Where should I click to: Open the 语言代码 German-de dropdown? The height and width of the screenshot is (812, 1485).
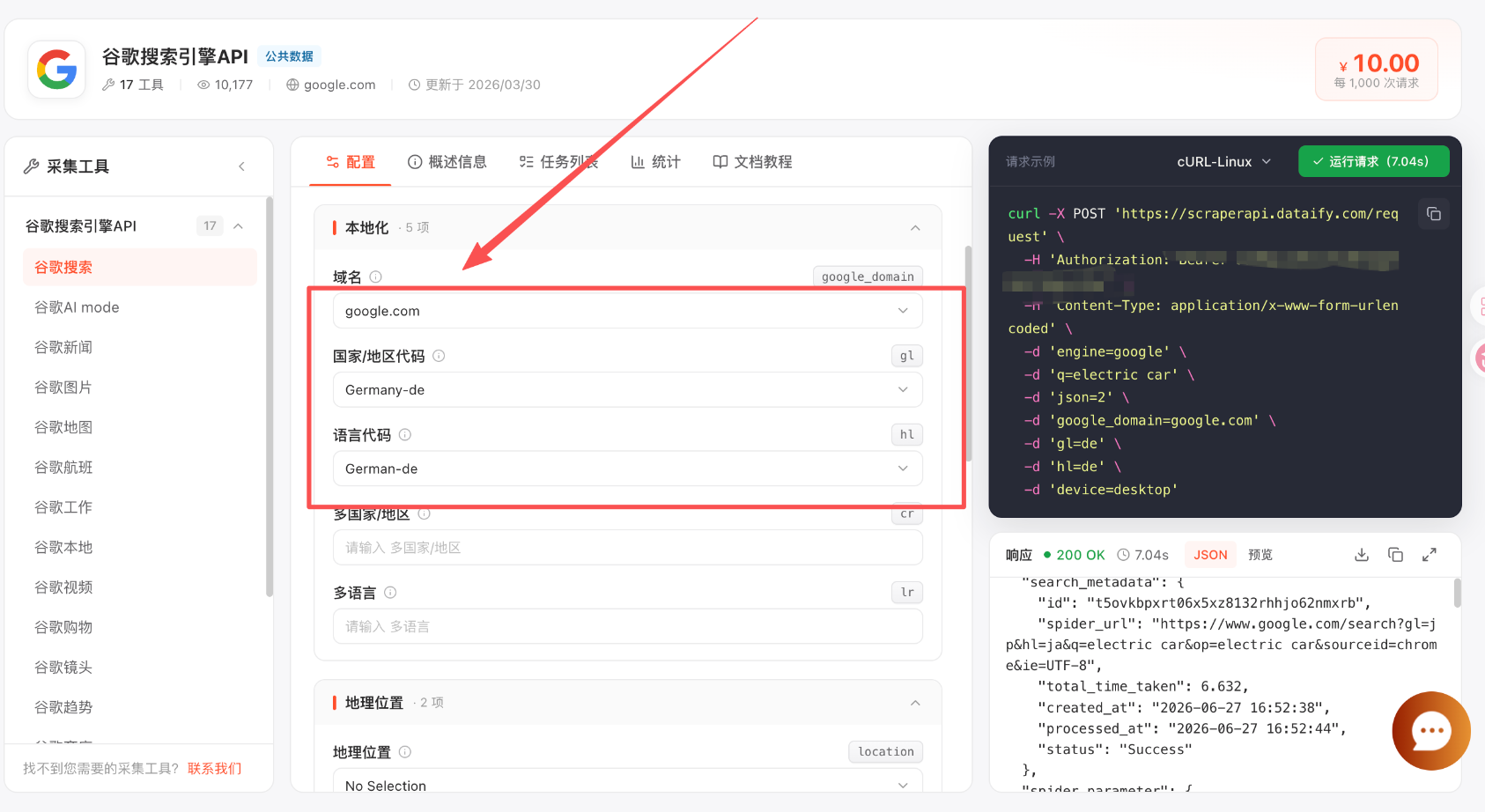[628, 469]
